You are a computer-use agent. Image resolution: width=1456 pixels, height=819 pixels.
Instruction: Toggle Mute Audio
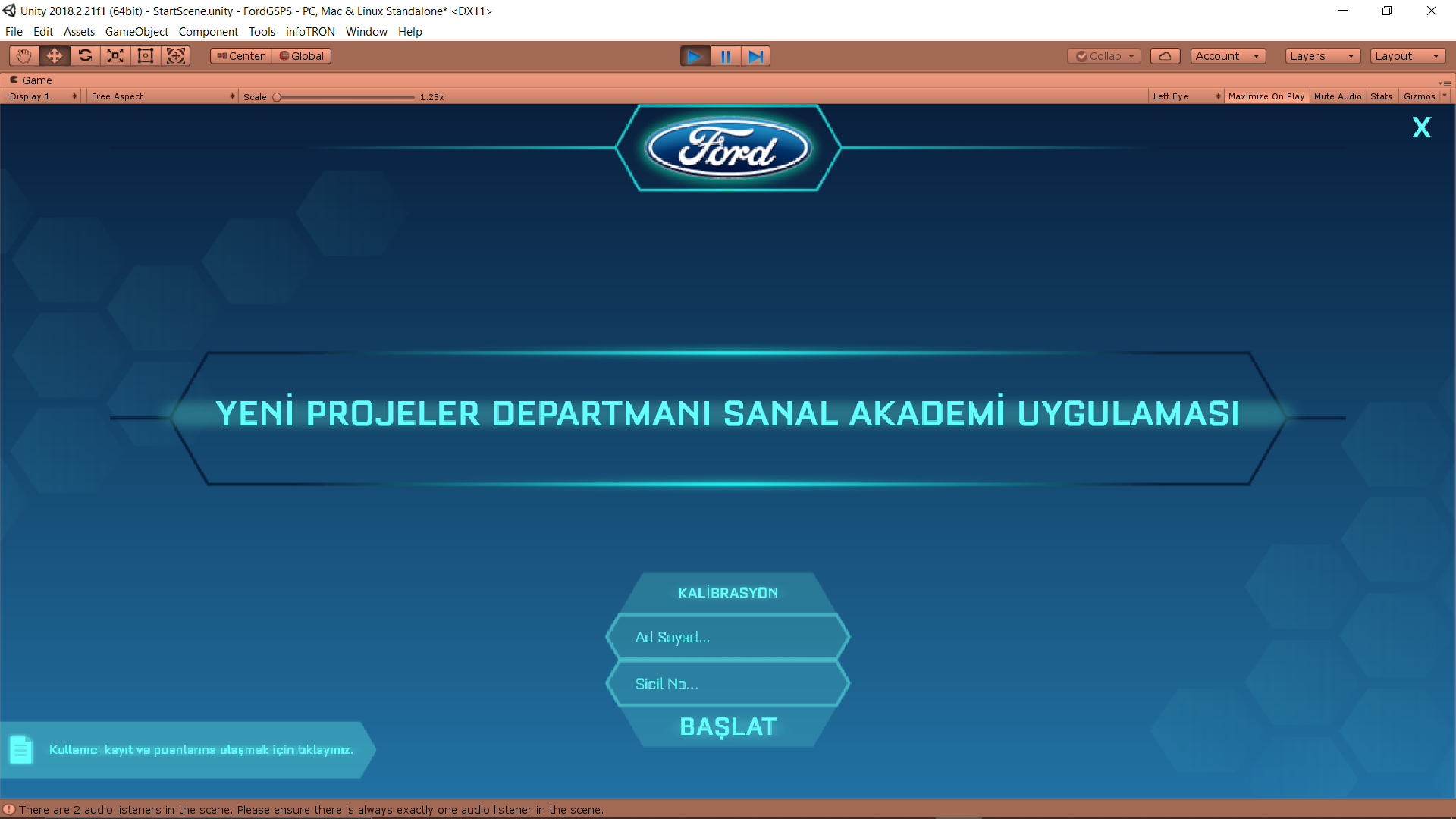pos(1338,96)
